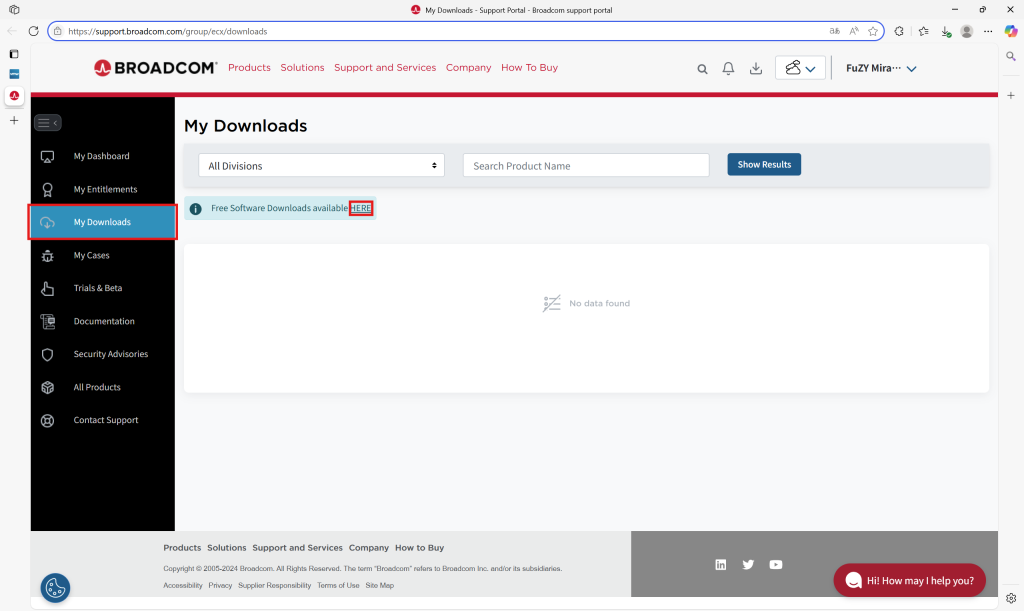Screen dimensions: 1024x611
Task: Click the info icon in the downloads notice
Action: [x=195, y=209]
